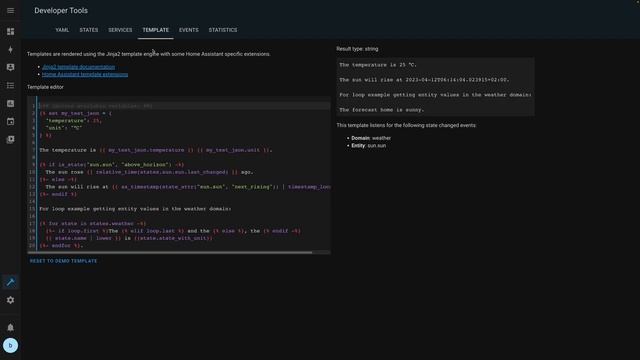Click the 'for state in states.weather' editor line
Viewport: 640px width, 360px height.
(x=93, y=223)
